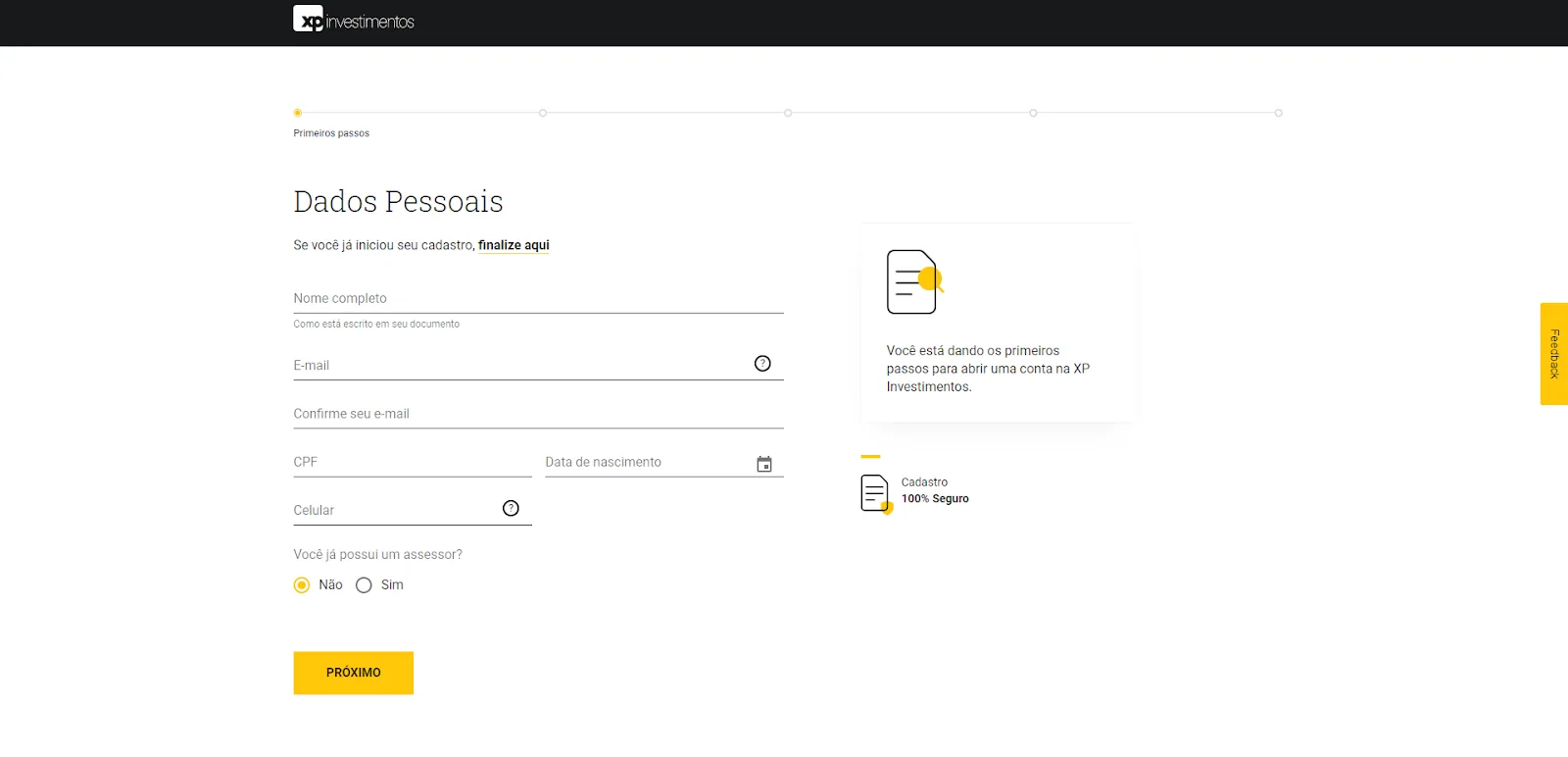Follow the finalize aqui link
This screenshot has height=757, width=1568.
[514, 245]
